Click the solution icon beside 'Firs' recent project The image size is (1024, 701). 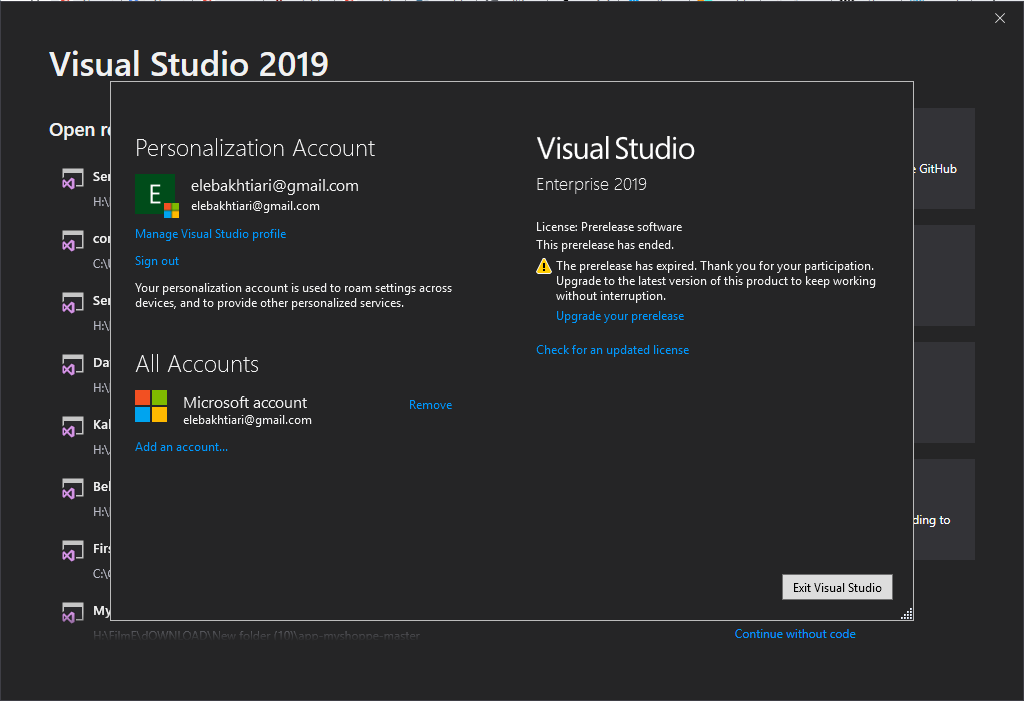(x=72, y=551)
